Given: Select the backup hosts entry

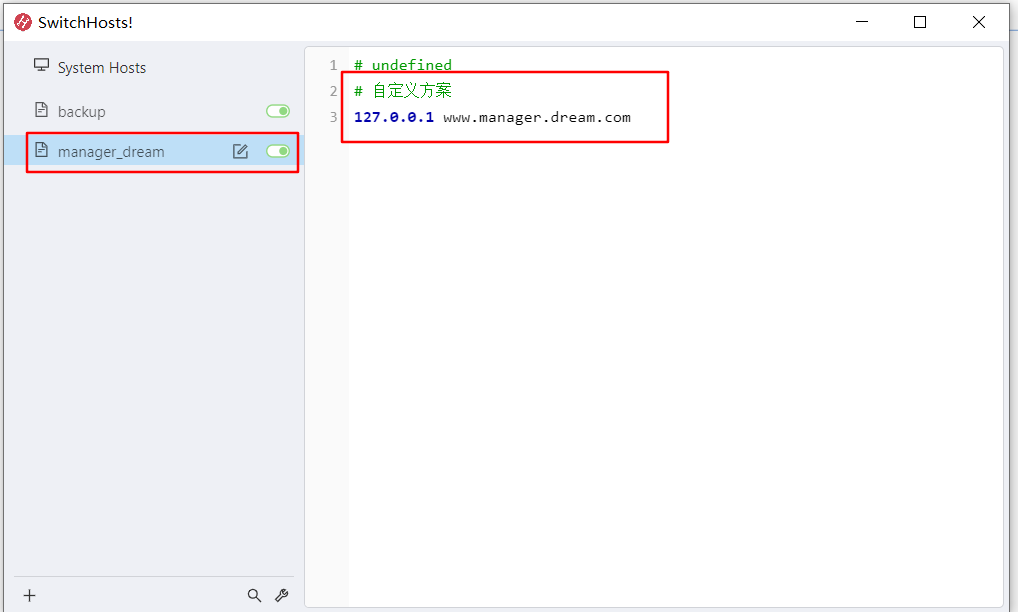Looking at the screenshot, I should point(154,111).
